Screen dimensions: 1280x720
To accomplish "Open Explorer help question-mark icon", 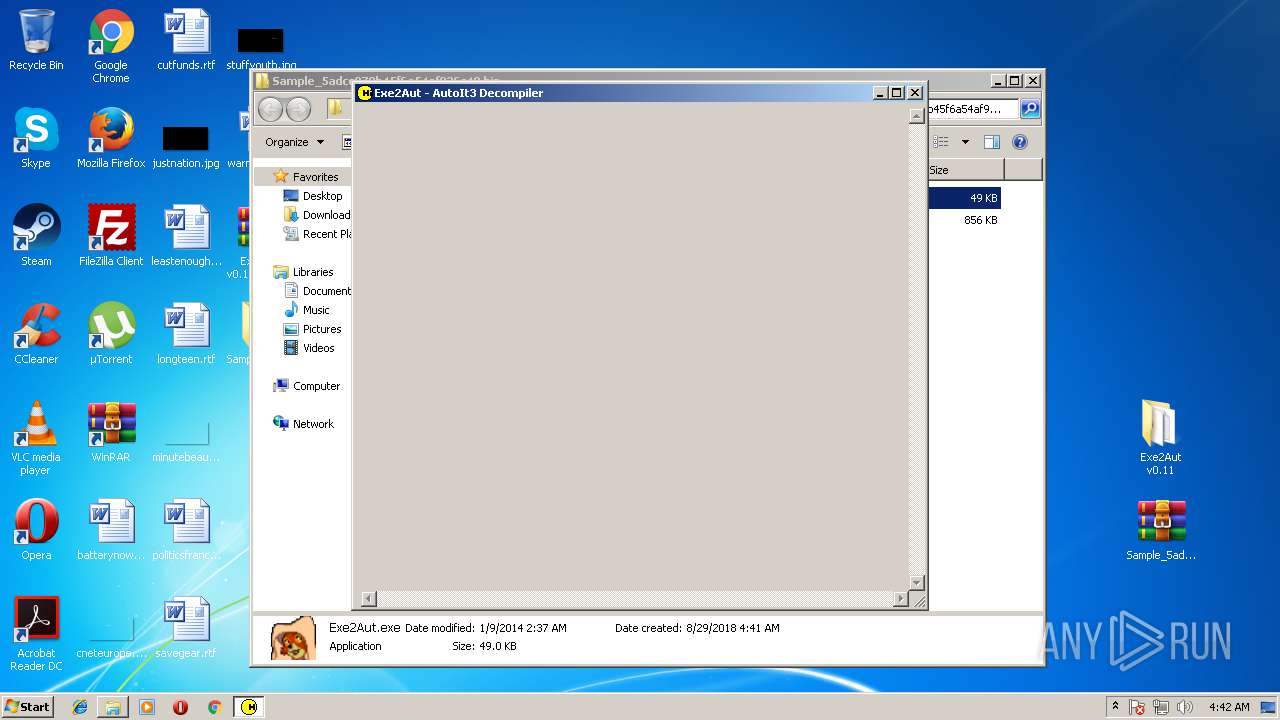I will (1020, 142).
